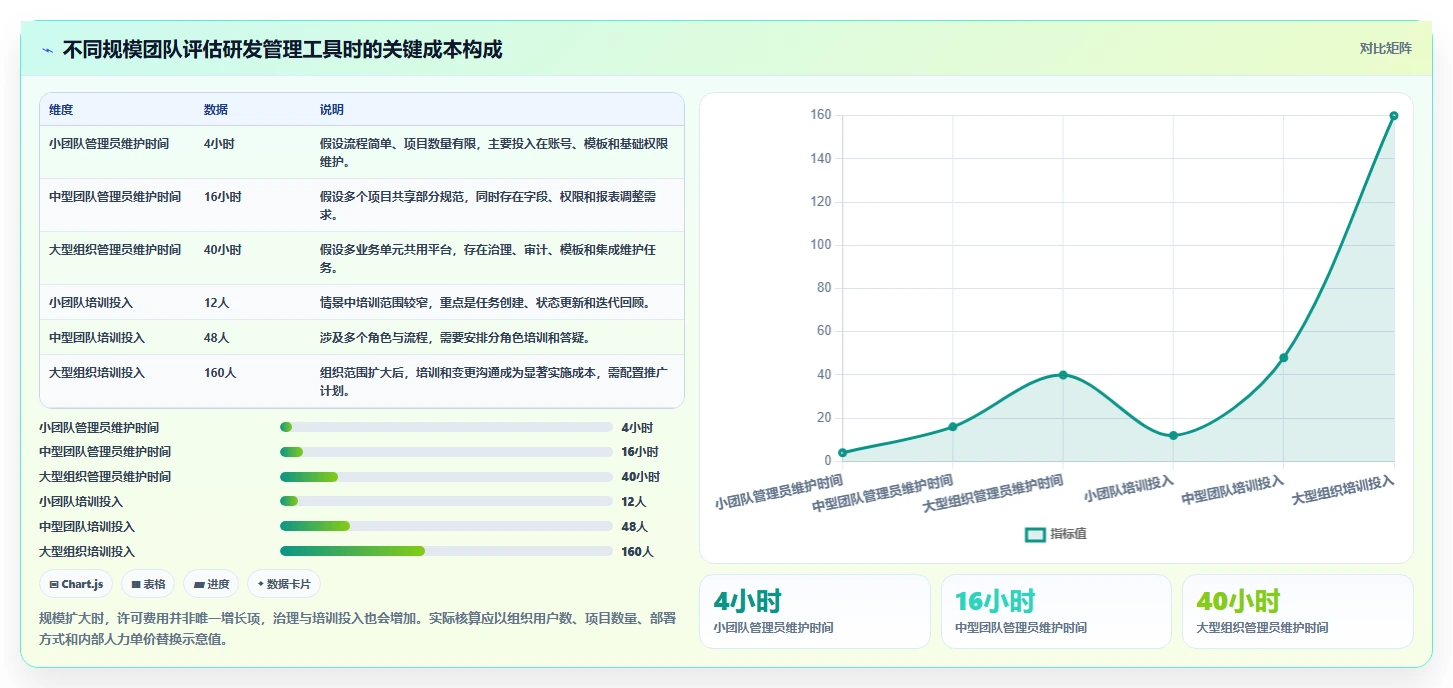
Task: Click the chart data point at value 160
Action: pos(1394,116)
